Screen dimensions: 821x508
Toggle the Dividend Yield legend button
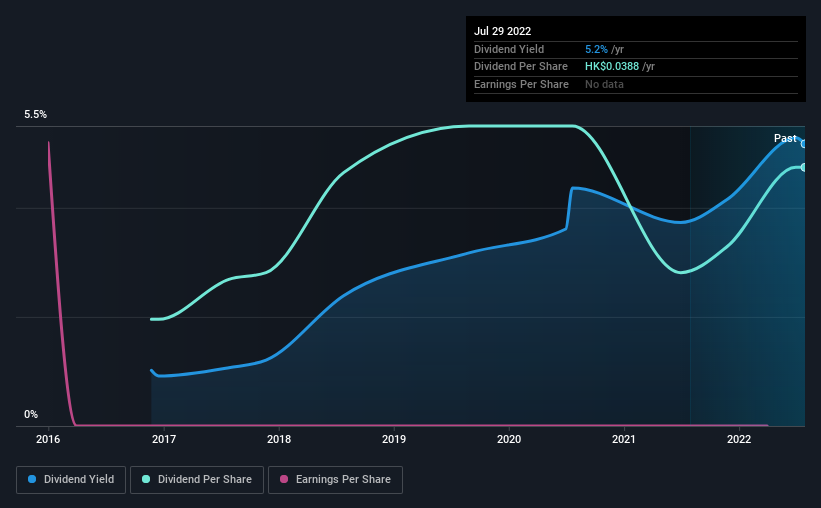click(71, 480)
